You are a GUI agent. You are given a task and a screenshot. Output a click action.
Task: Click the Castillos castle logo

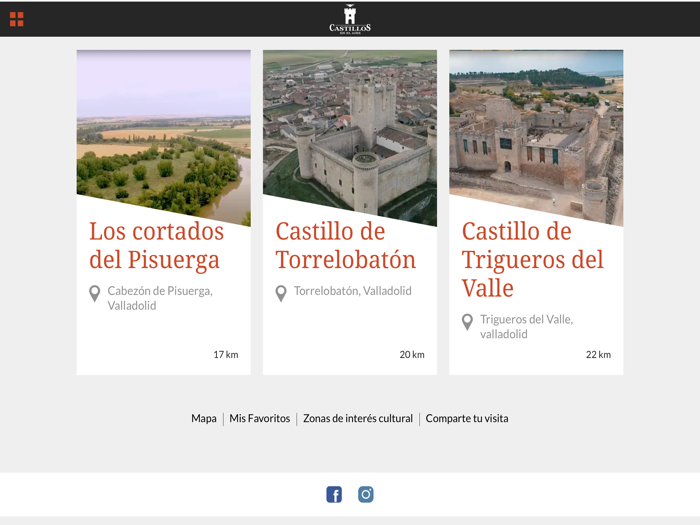pos(350,19)
